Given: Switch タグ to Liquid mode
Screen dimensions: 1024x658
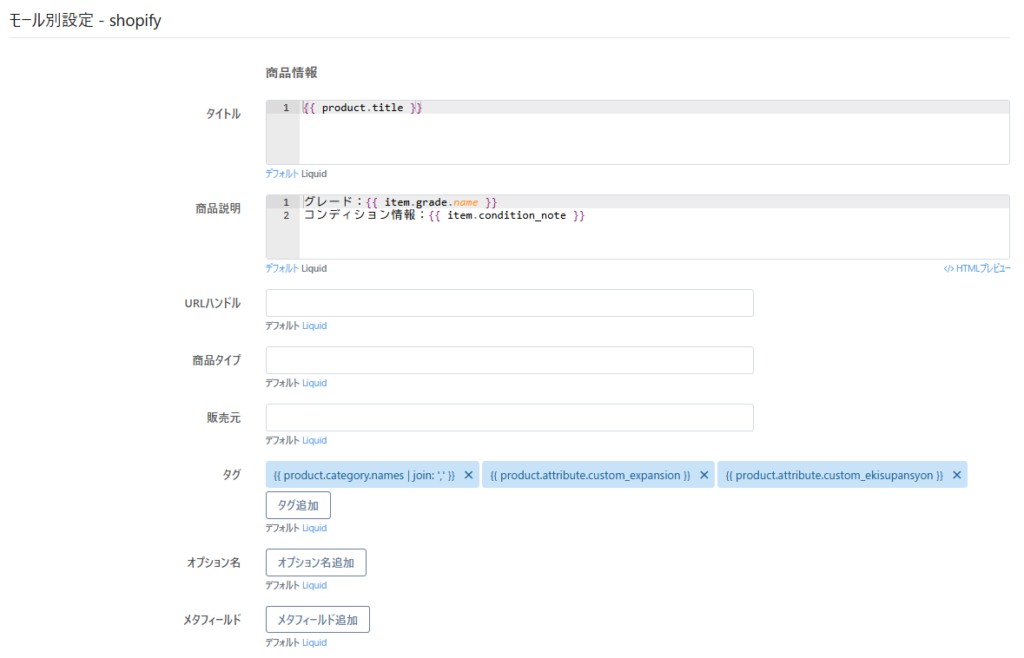Looking at the screenshot, I should pos(314,528).
